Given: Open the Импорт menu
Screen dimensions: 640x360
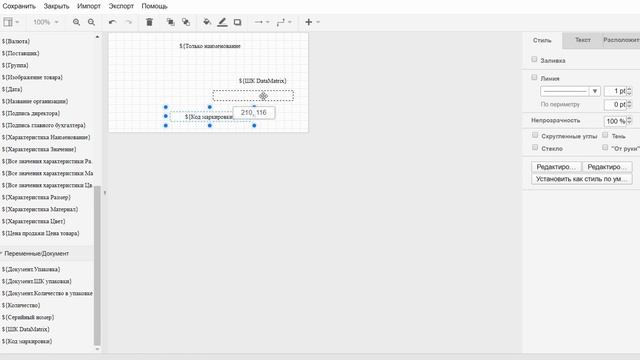Looking at the screenshot, I should 89,6.
